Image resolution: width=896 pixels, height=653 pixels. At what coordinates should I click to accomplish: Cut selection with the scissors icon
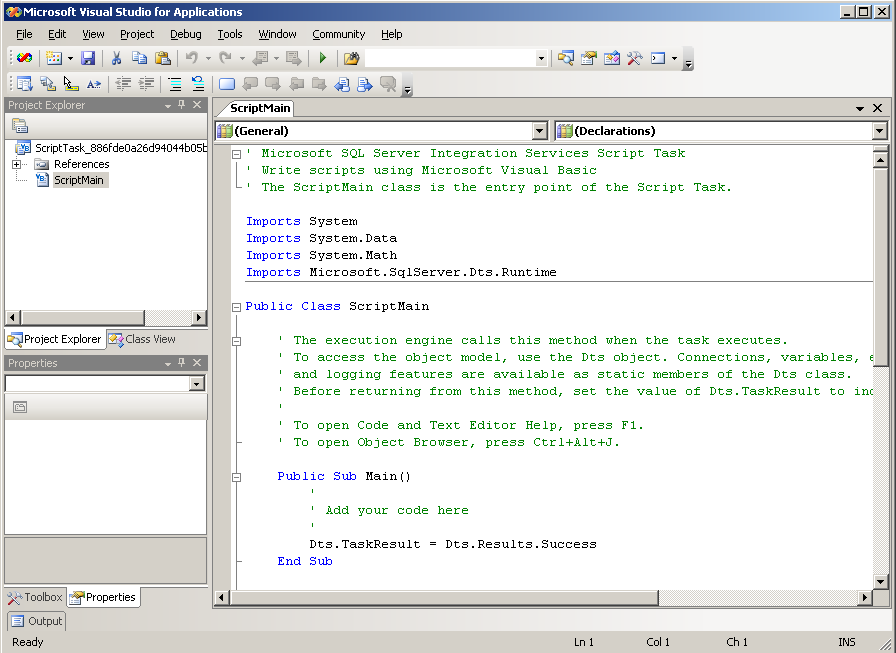coord(116,58)
